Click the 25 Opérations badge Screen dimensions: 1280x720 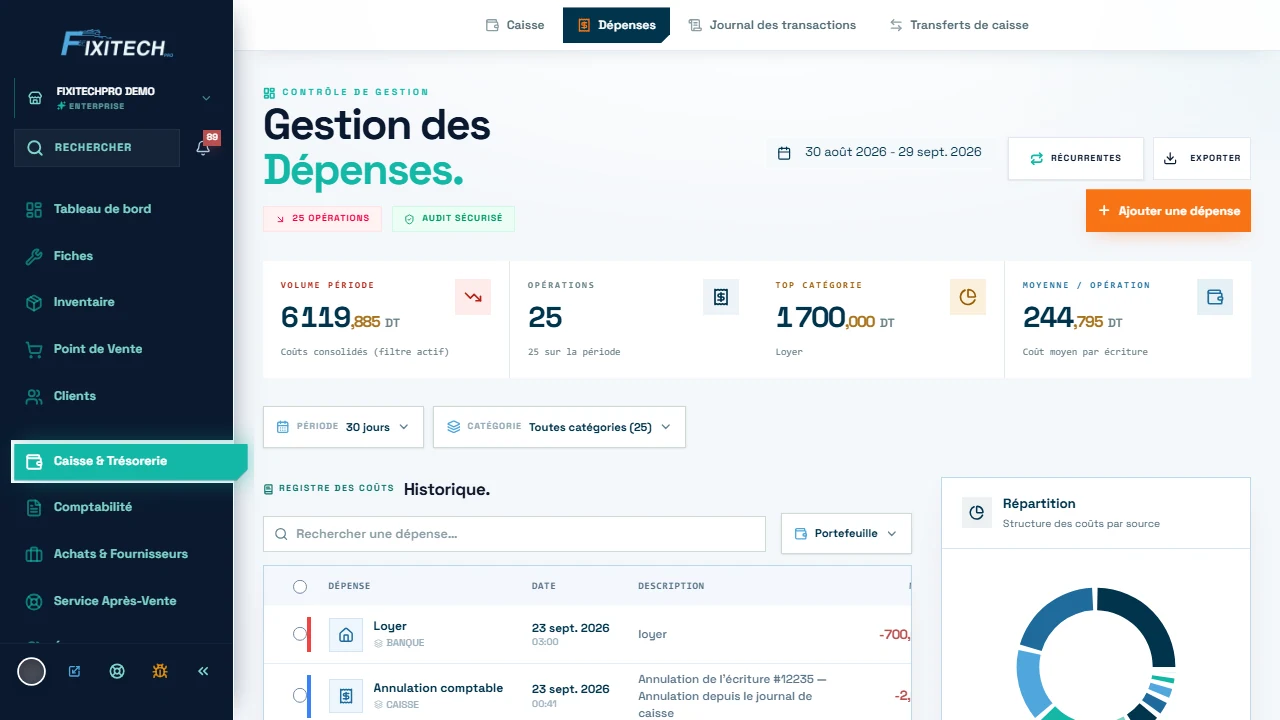(322, 218)
